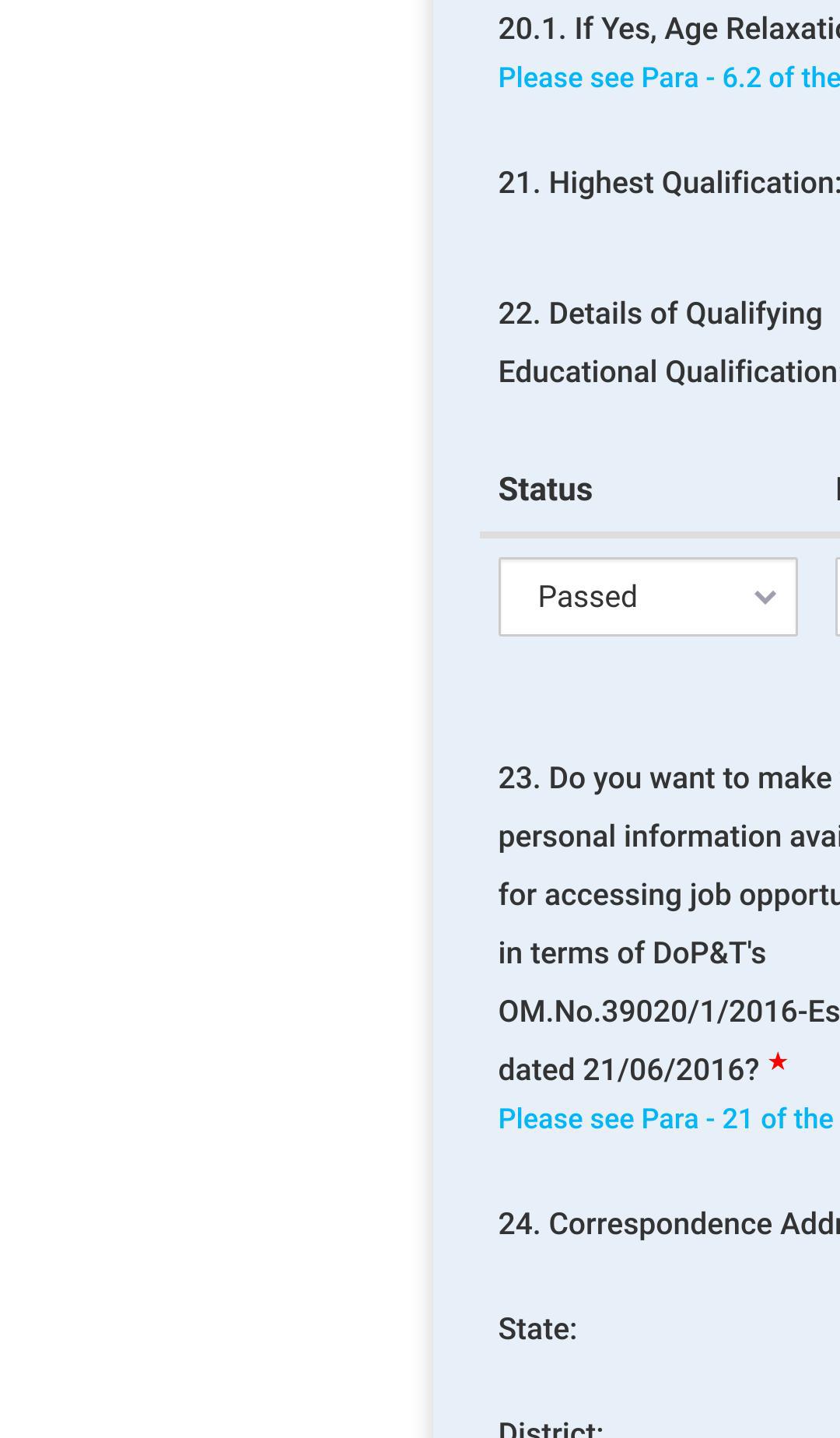
Task: Click the Status column header
Action: 545,489
